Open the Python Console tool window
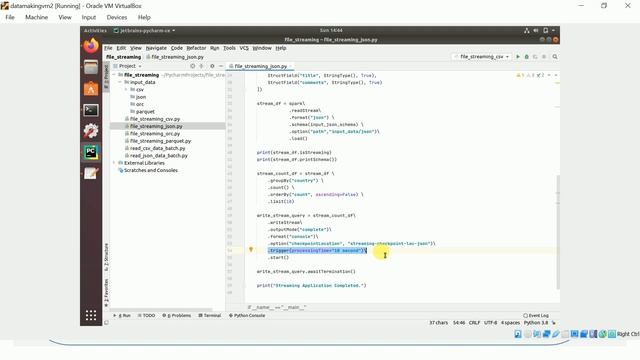 [247, 316]
